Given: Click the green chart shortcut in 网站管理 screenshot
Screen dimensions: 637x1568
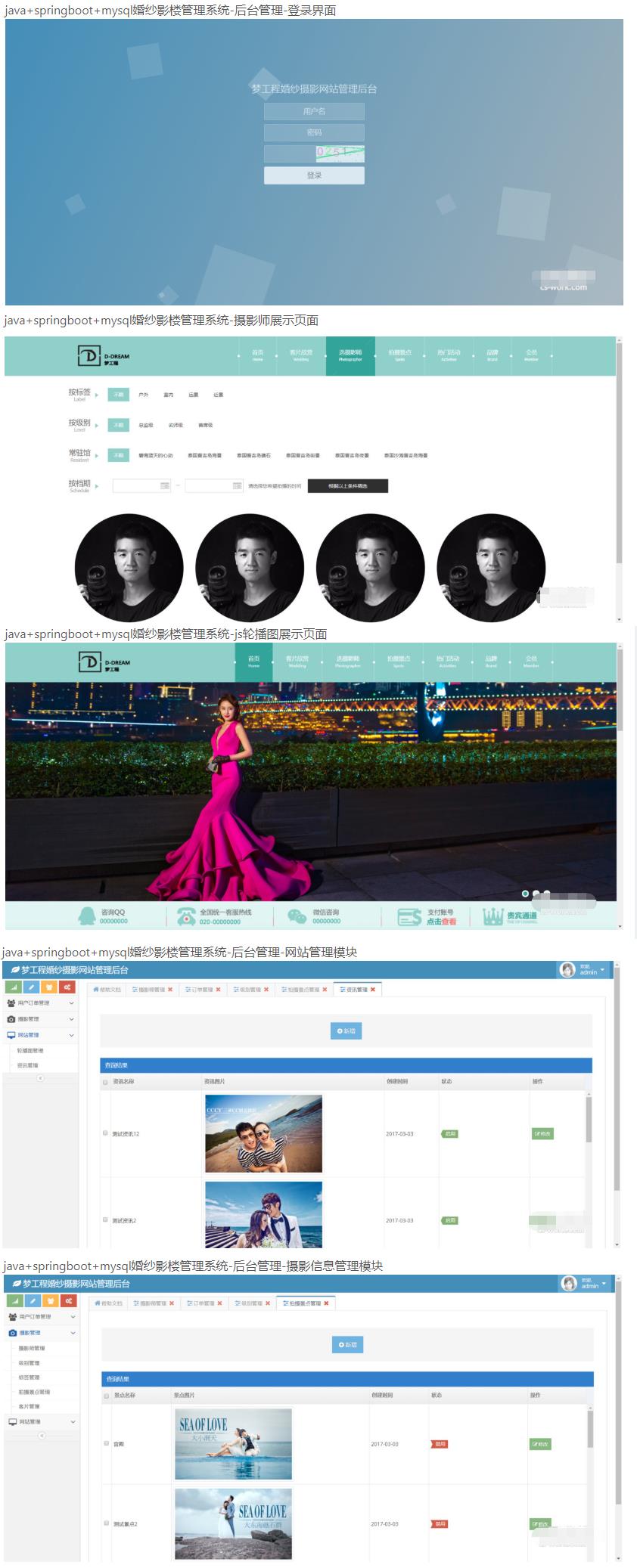Looking at the screenshot, I should (x=13, y=987).
